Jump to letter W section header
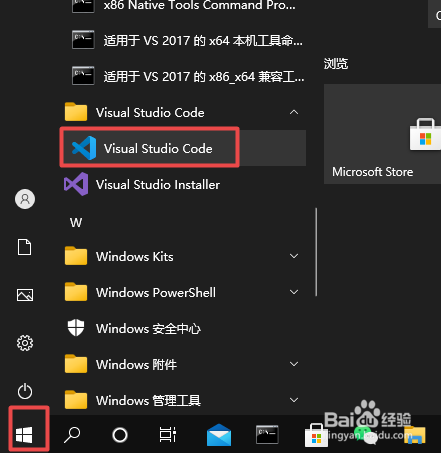The height and width of the screenshot is (453, 441). 76,223
